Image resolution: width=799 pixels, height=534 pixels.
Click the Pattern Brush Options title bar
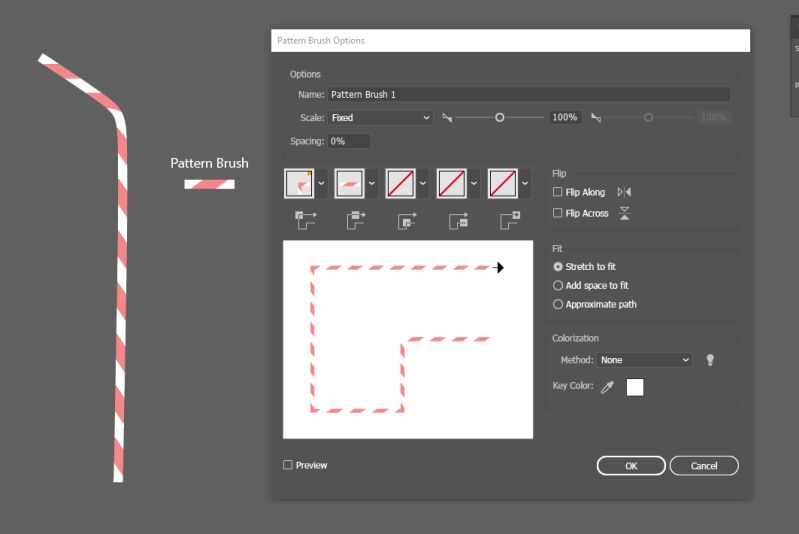[x=510, y=40]
